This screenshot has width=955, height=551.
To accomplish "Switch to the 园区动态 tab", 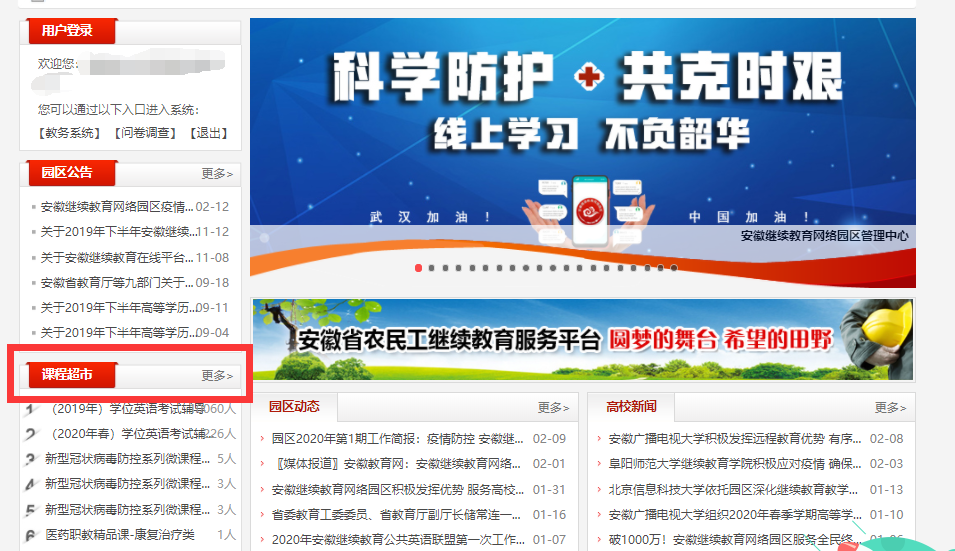I will (294, 407).
